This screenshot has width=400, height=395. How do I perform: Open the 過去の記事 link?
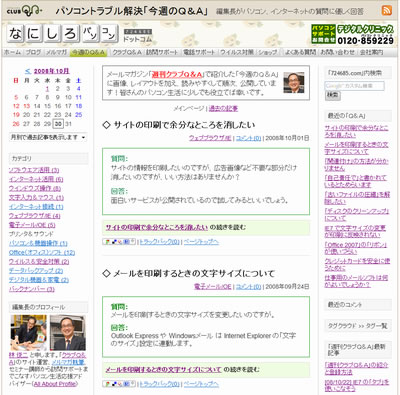click(x=223, y=109)
